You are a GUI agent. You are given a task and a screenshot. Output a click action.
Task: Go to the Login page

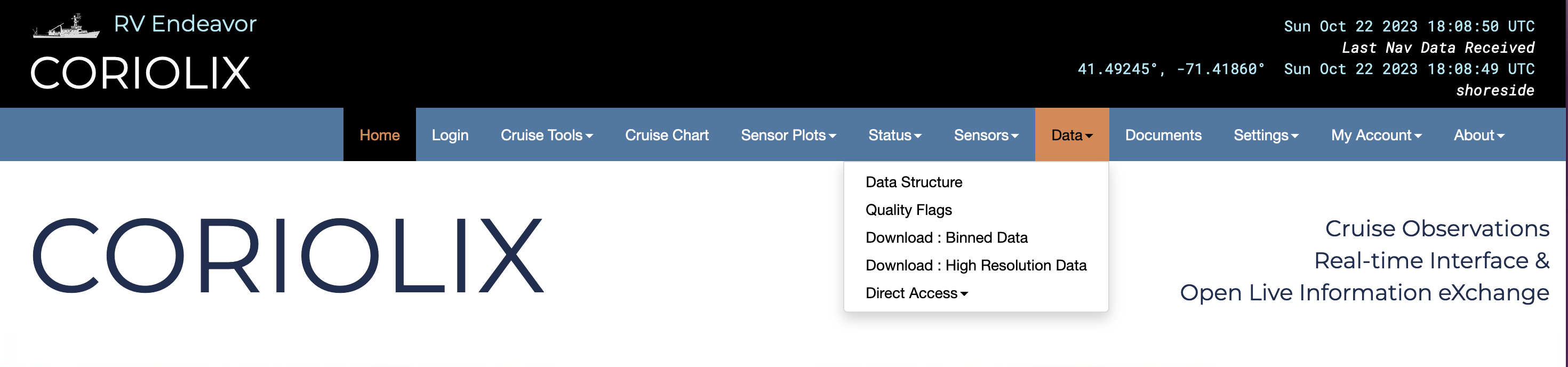click(450, 135)
